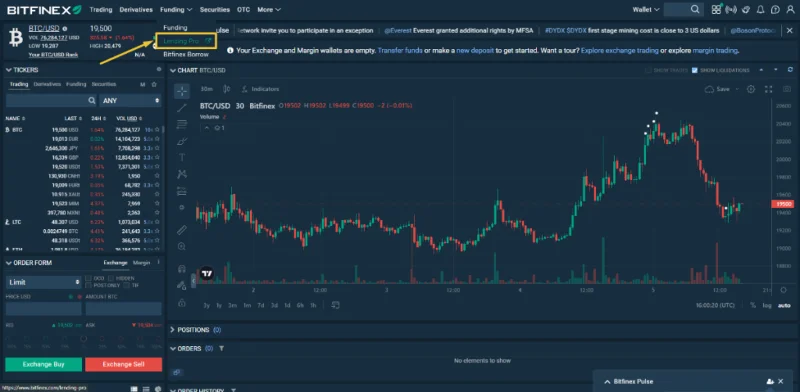Screen dimensions: 800x392
Task: Take a chart snapshot with camera icon
Action: click(x=787, y=89)
